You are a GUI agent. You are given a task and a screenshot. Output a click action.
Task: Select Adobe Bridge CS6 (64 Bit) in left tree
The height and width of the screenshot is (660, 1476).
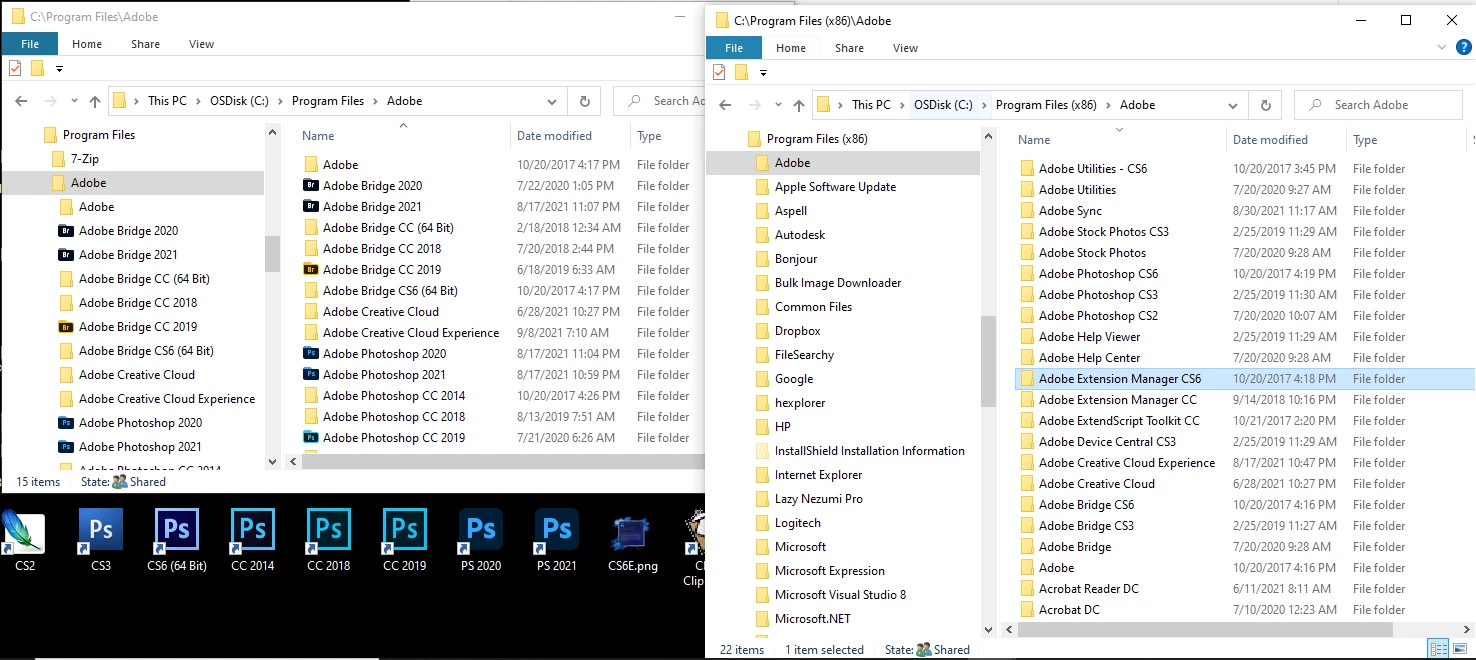click(x=146, y=351)
